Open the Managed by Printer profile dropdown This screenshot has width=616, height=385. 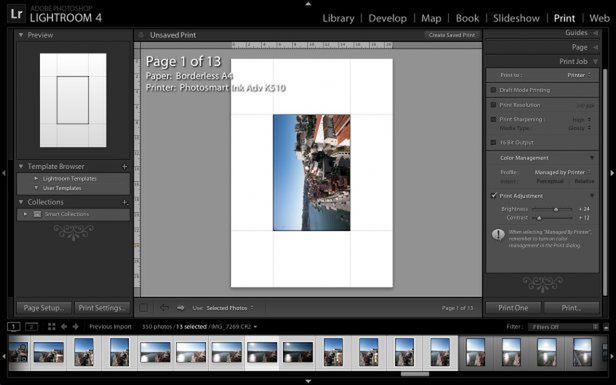click(563, 172)
